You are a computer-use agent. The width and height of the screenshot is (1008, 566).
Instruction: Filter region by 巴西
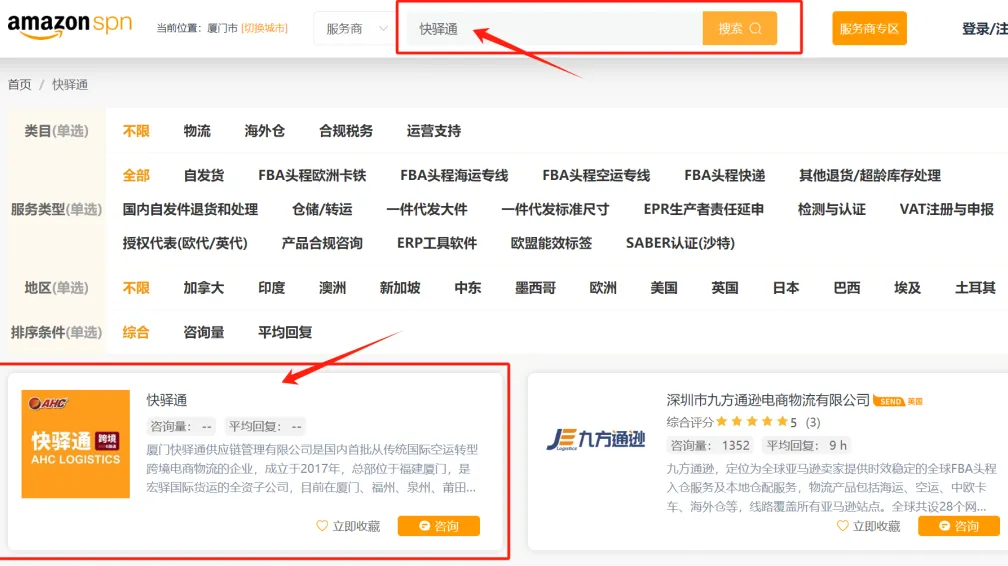point(847,288)
